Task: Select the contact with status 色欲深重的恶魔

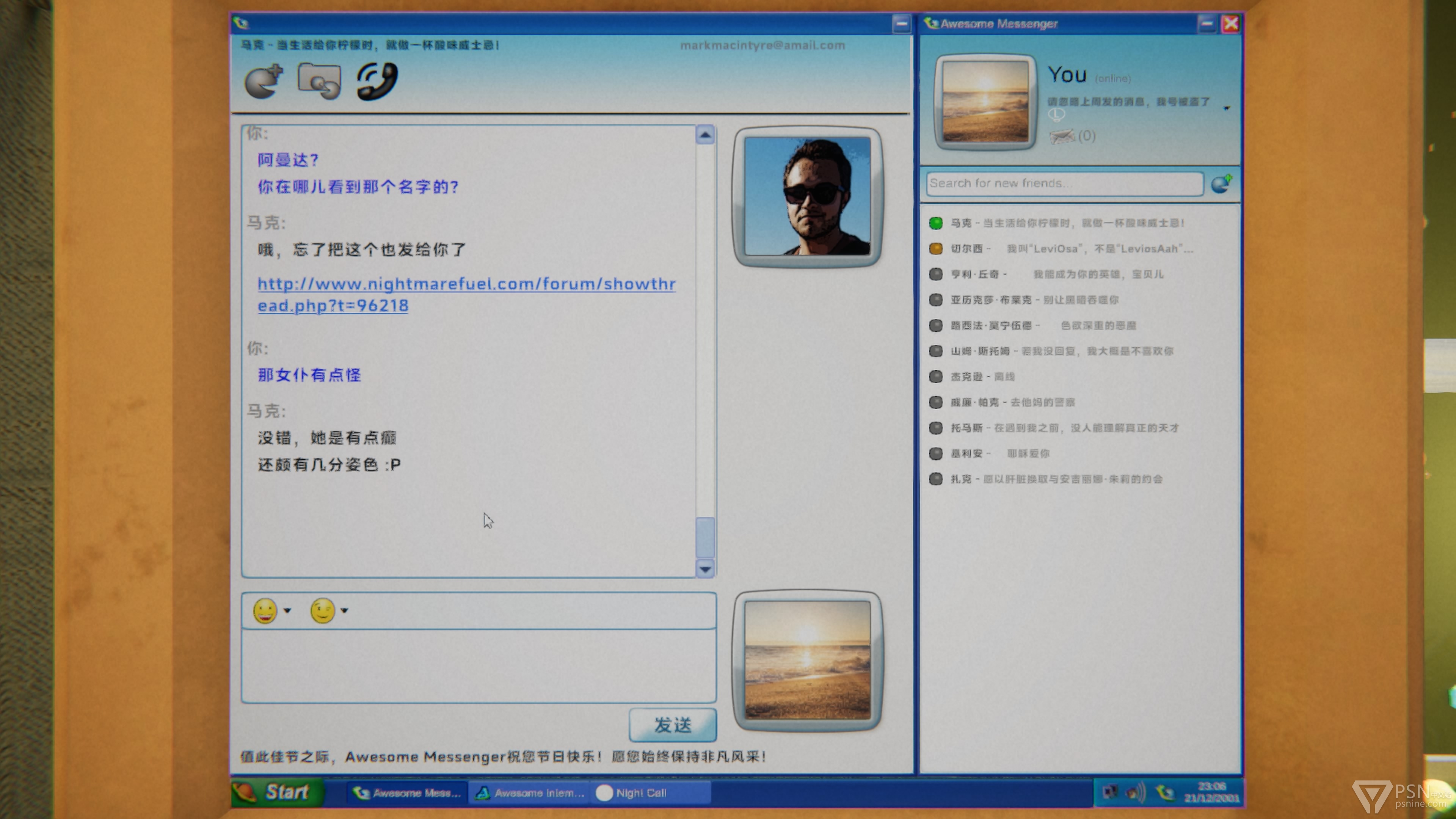Action: 1033,326
